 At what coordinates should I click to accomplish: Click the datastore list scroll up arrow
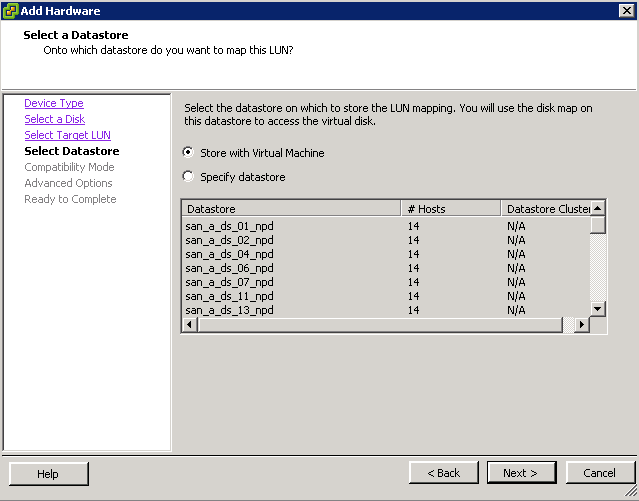[597, 208]
